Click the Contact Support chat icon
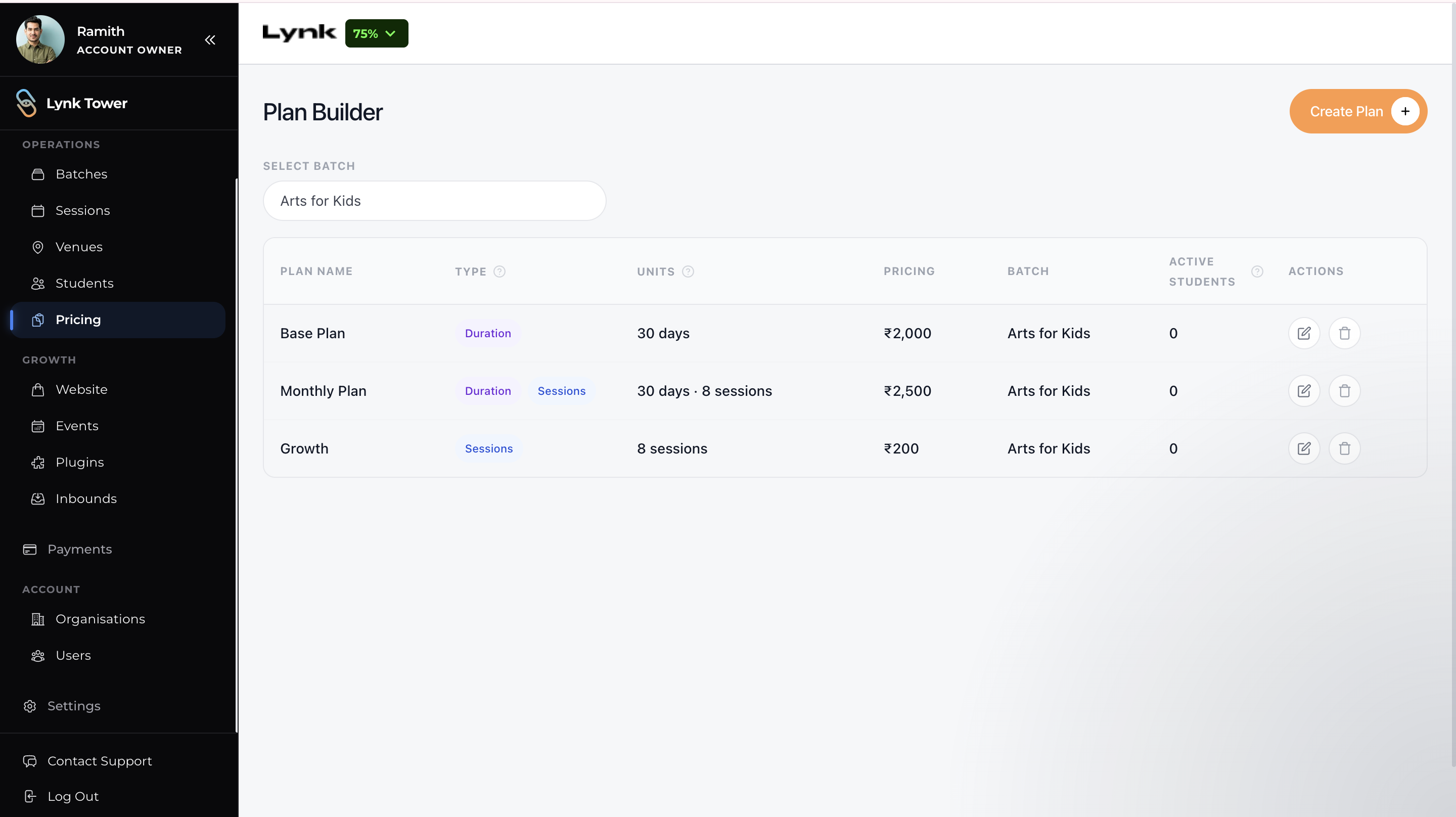 [30, 761]
